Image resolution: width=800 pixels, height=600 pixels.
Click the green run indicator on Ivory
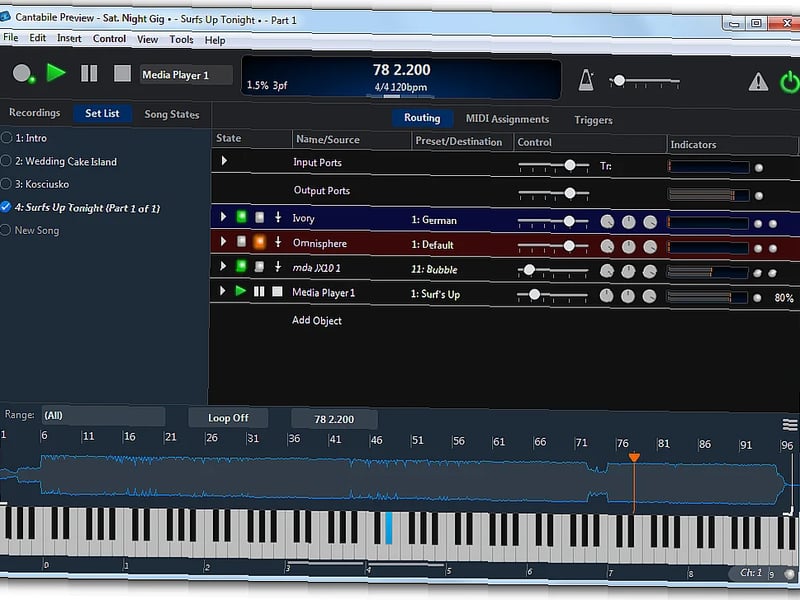(x=241, y=217)
